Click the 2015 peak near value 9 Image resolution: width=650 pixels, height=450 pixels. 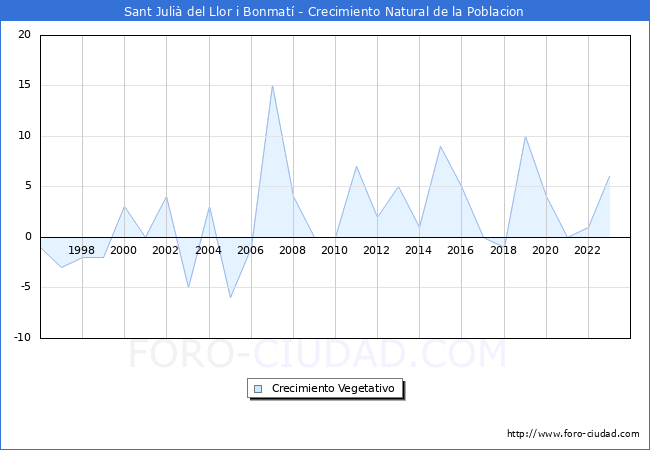[x=440, y=146]
